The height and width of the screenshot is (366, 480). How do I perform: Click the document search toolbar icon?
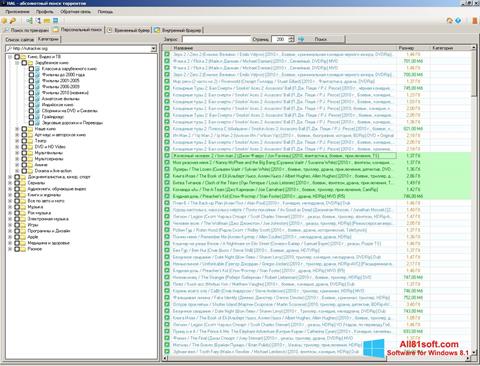pyautogui.click(x=38, y=21)
